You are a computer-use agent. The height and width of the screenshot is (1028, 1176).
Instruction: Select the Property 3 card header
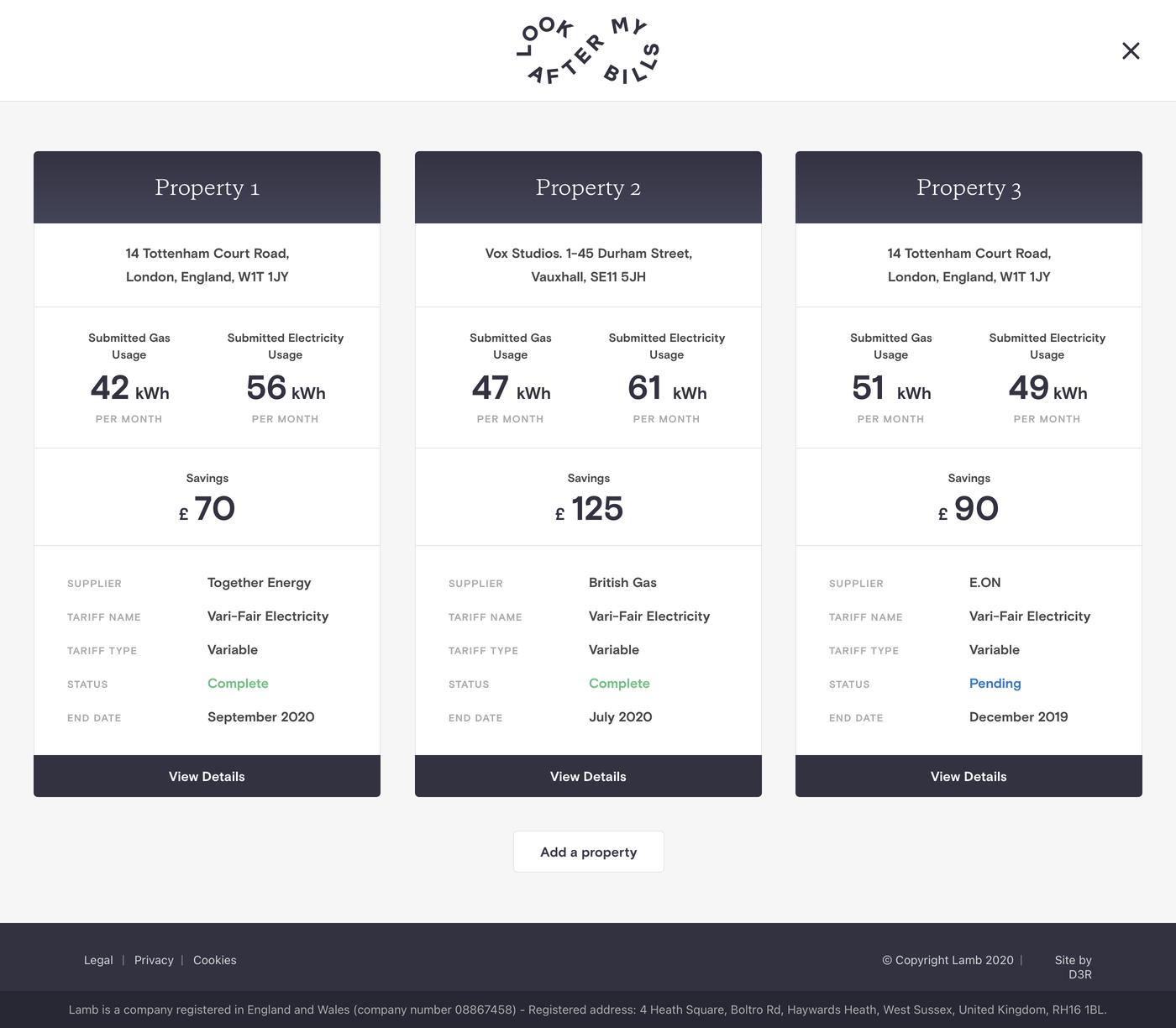(x=969, y=187)
